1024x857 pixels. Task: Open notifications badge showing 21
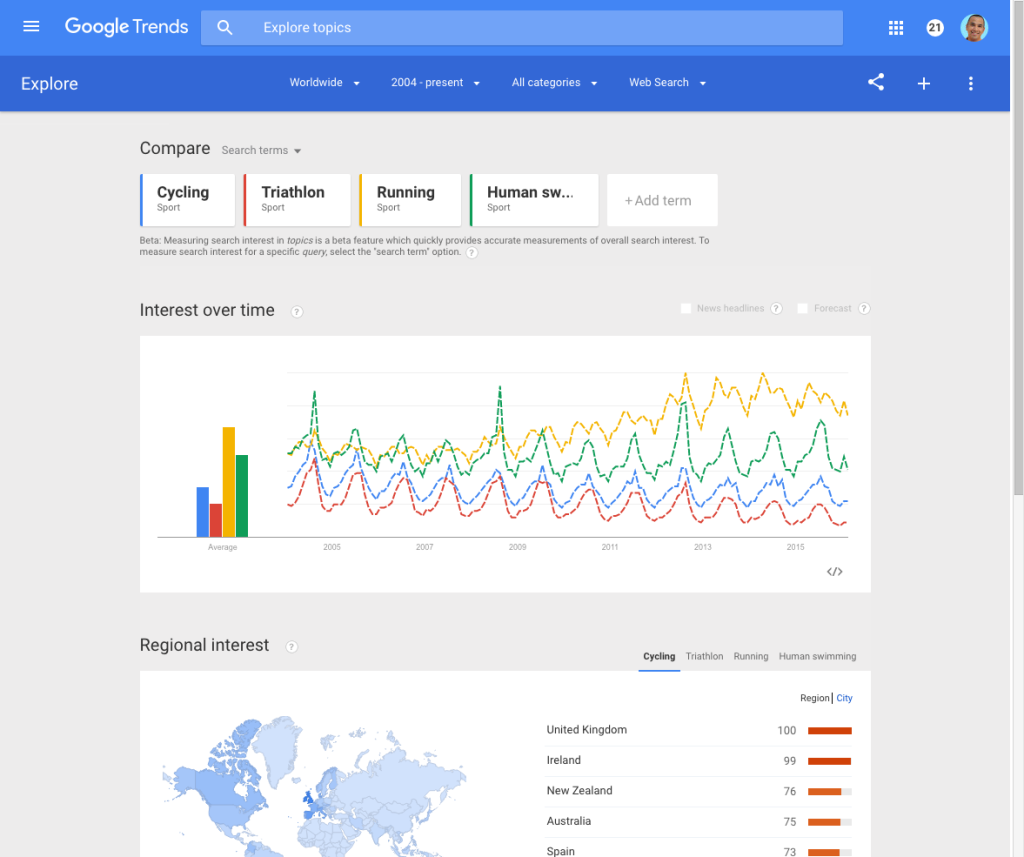(x=935, y=28)
